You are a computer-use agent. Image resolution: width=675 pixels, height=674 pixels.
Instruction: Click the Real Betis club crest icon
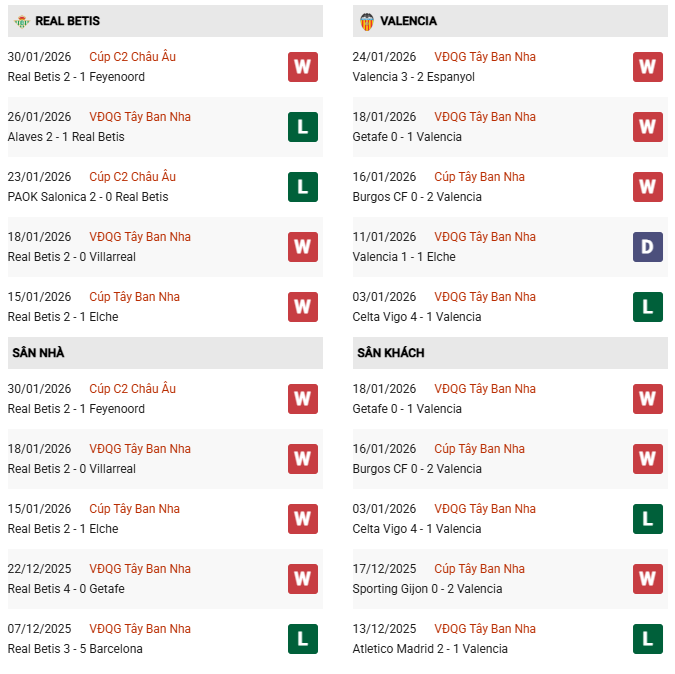tap(22, 21)
